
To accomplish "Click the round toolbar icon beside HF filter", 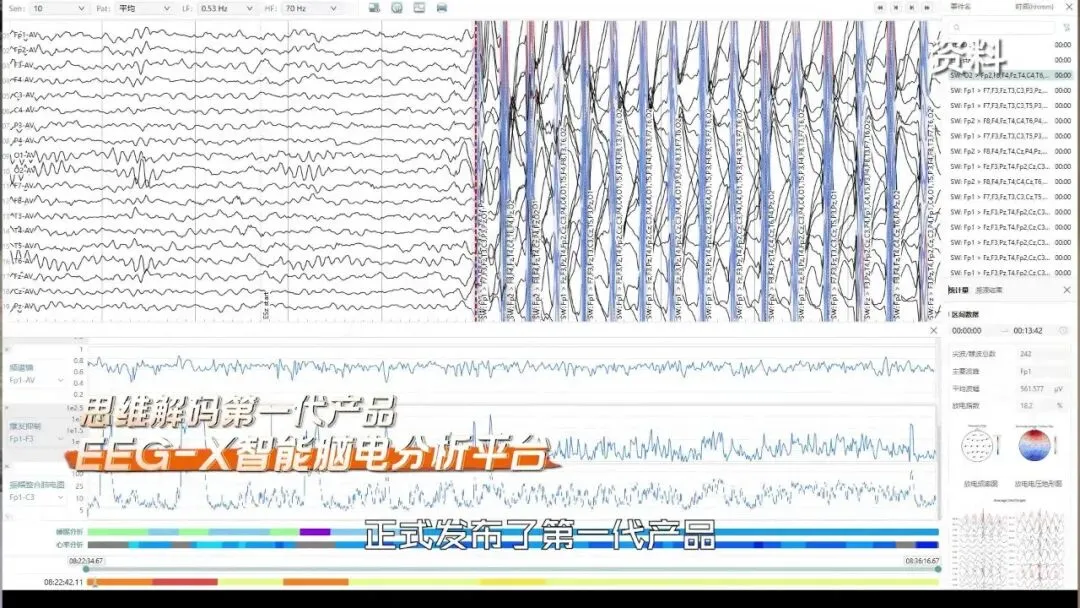I will coord(397,8).
